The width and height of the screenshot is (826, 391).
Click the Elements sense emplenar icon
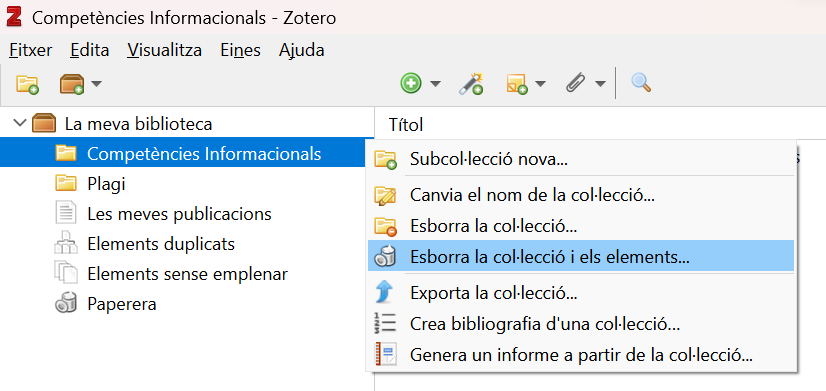[66, 273]
